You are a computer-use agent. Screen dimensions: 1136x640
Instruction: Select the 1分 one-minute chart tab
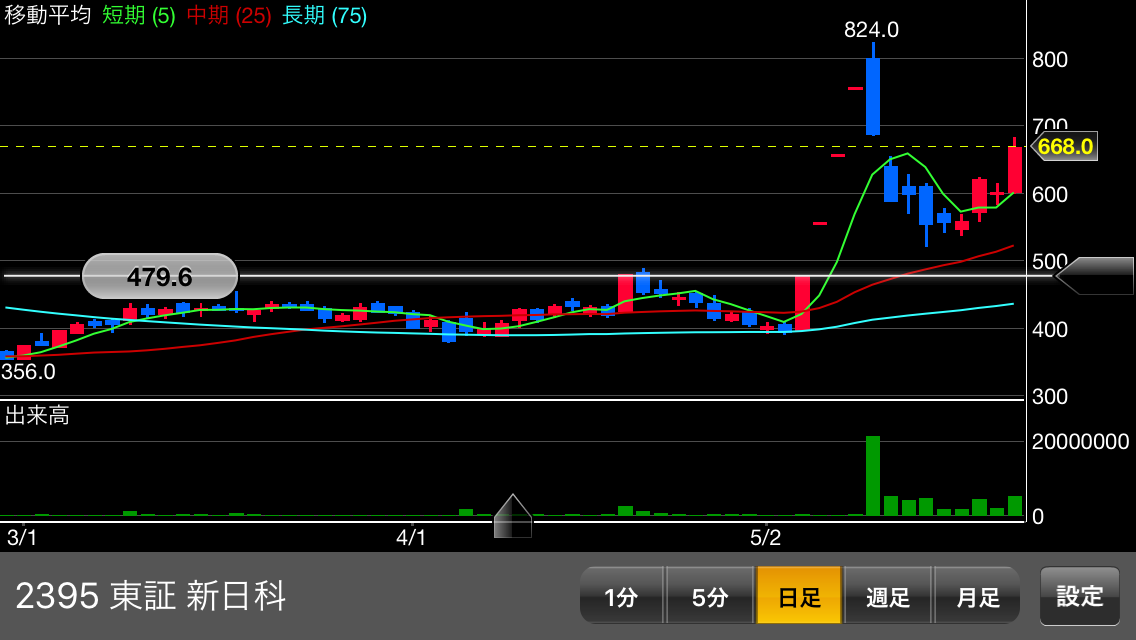click(x=621, y=596)
